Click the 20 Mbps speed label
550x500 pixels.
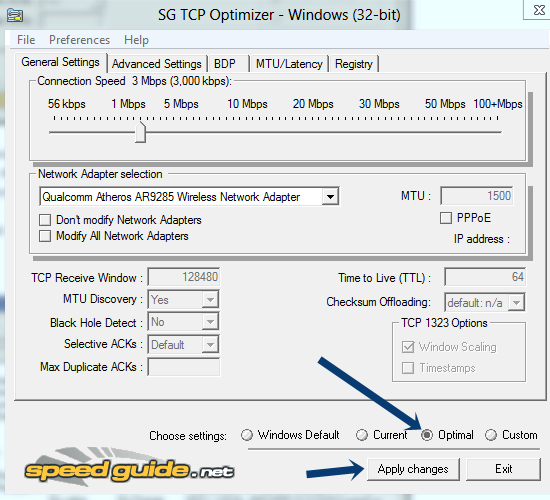pos(313,104)
